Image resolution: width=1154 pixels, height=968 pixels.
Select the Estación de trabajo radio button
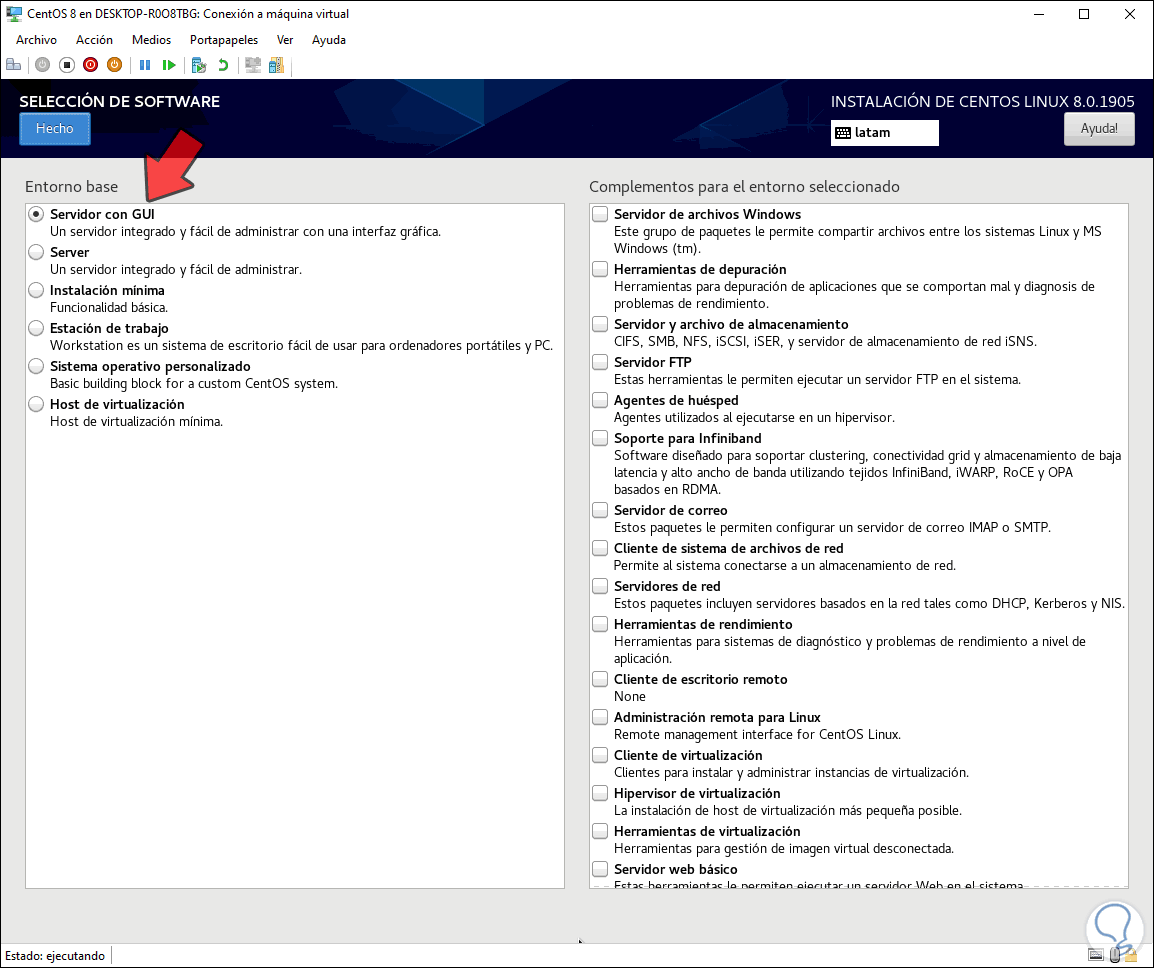pyautogui.click(x=36, y=328)
